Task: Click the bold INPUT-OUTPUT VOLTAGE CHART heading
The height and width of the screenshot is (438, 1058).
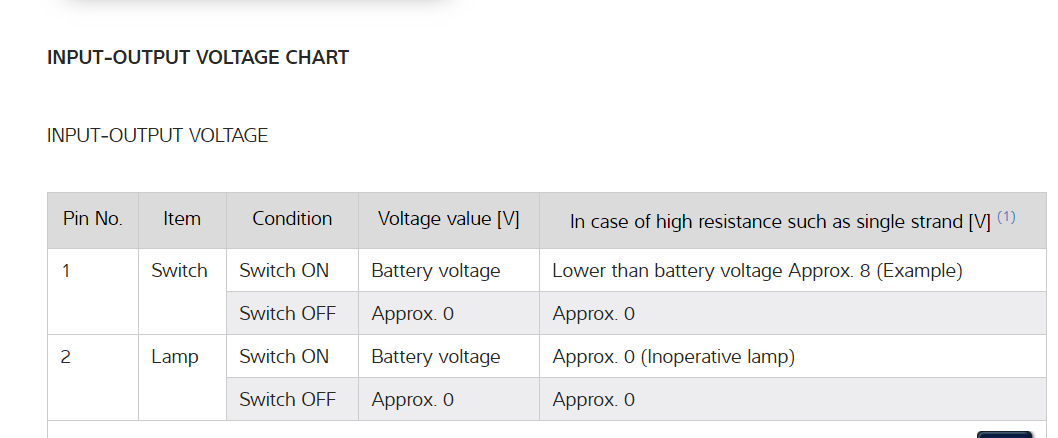Action: point(198,58)
